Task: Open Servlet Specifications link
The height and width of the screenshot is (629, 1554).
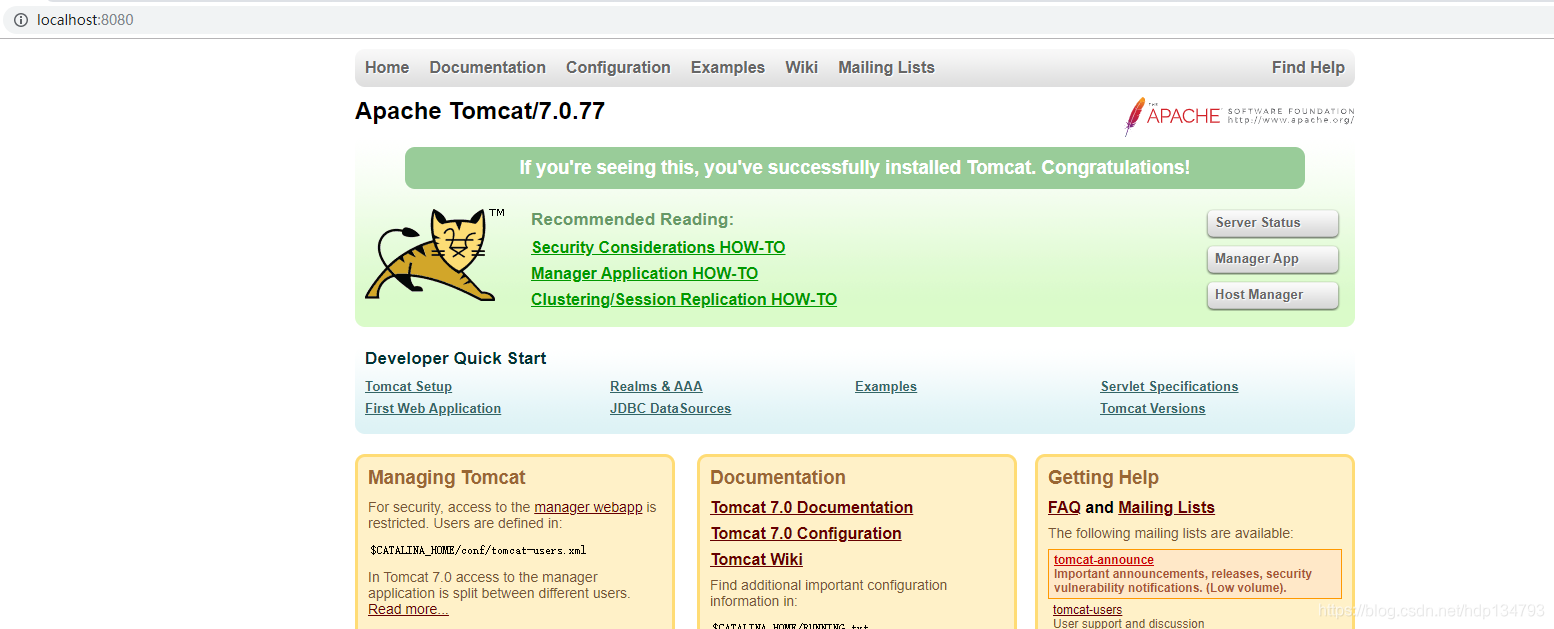Action: [x=1169, y=386]
